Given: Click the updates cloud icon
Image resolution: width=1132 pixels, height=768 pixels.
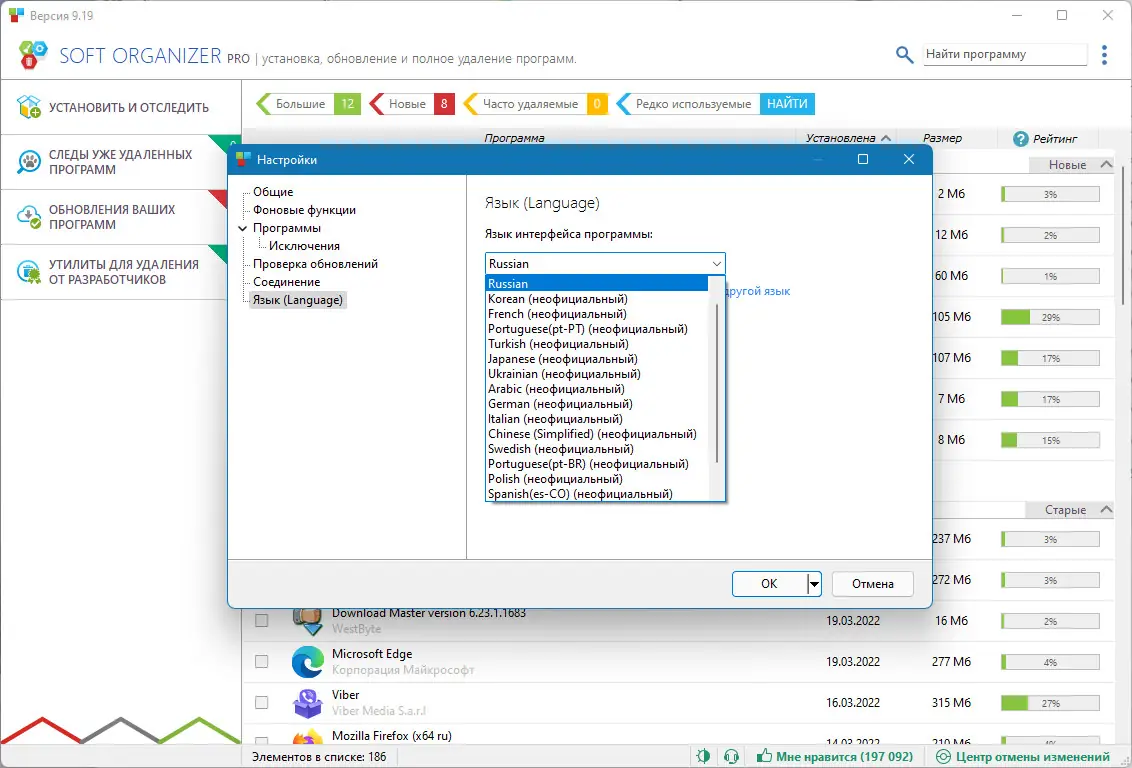Looking at the screenshot, I should click(x=30, y=217).
